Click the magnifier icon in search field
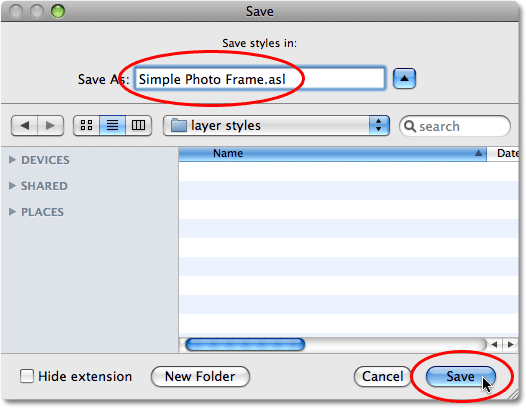Image resolution: width=526 pixels, height=408 pixels. point(410,126)
